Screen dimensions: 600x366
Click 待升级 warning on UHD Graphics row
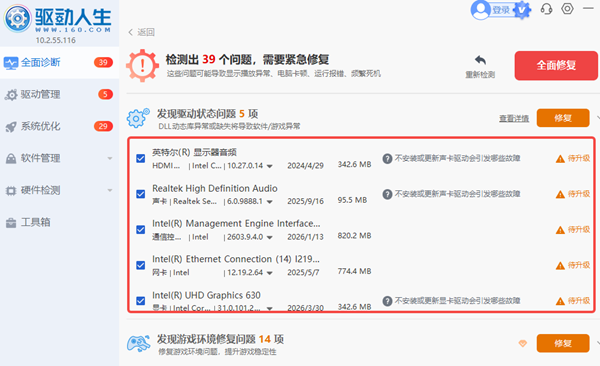tap(572, 301)
